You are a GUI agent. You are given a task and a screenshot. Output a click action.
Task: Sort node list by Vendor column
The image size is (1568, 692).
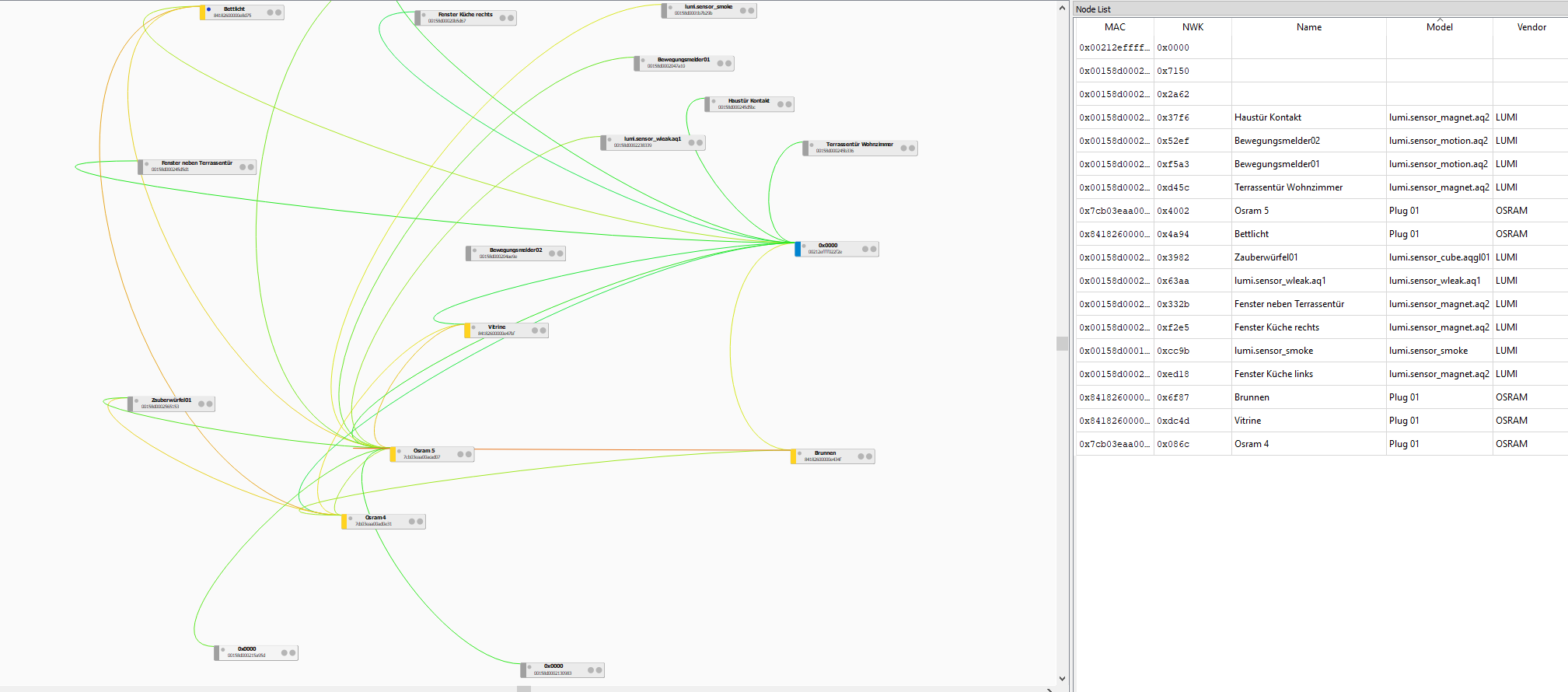(x=1531, y=27)
